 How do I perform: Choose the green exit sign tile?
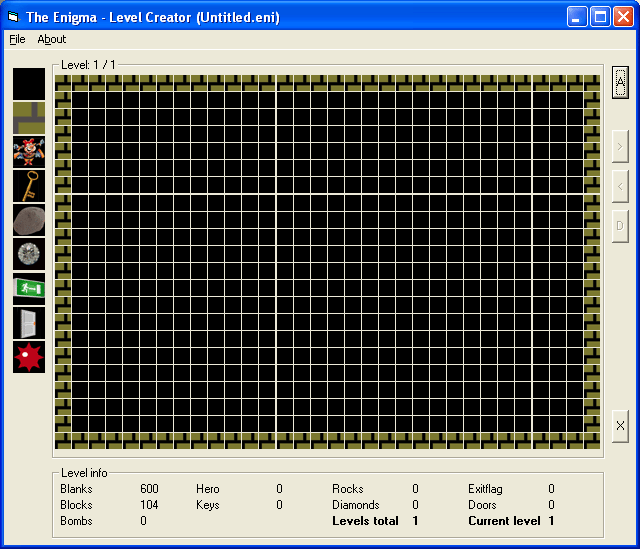point(29,289)
